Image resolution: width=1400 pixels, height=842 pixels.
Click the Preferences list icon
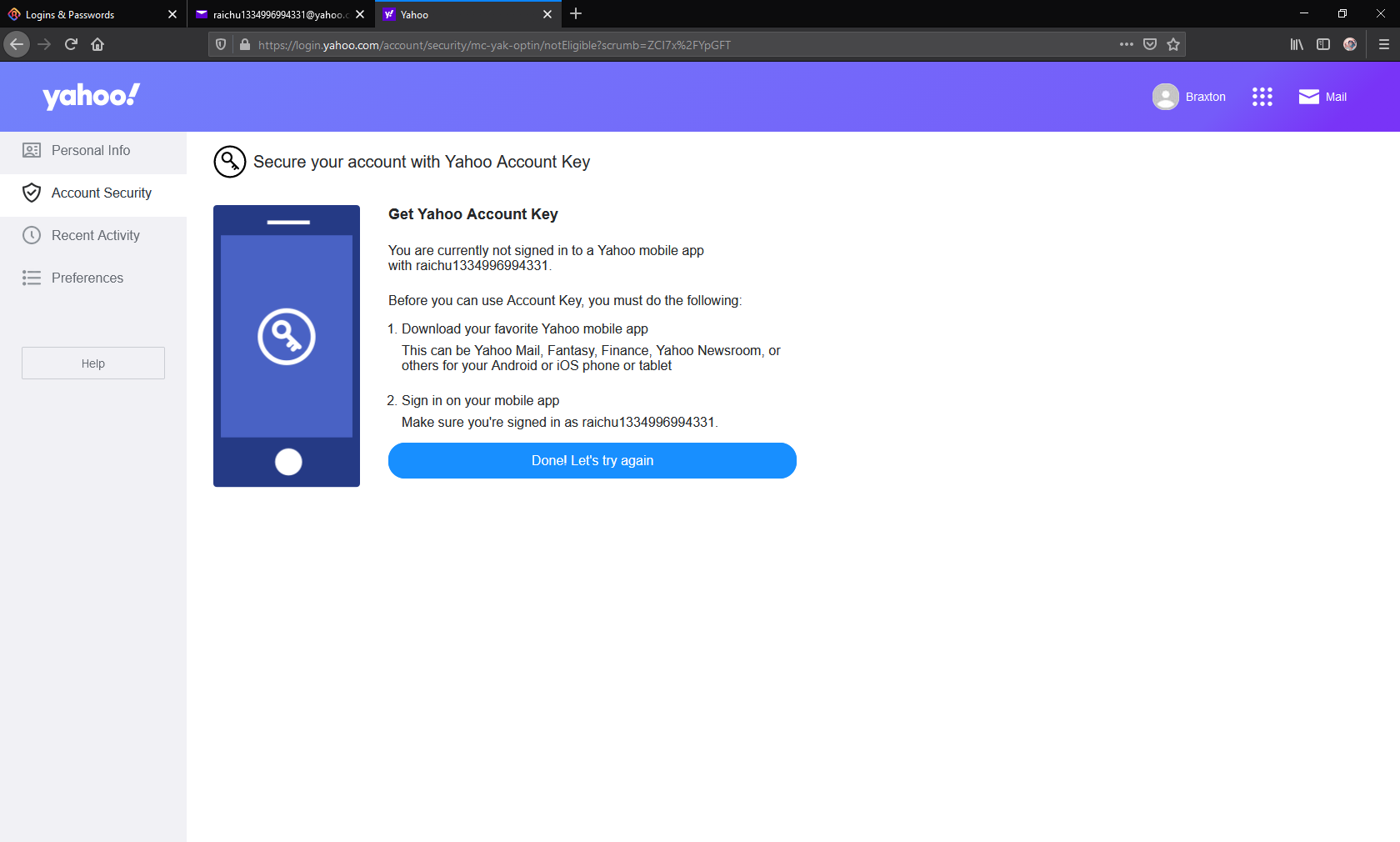(x=32, y=278)
